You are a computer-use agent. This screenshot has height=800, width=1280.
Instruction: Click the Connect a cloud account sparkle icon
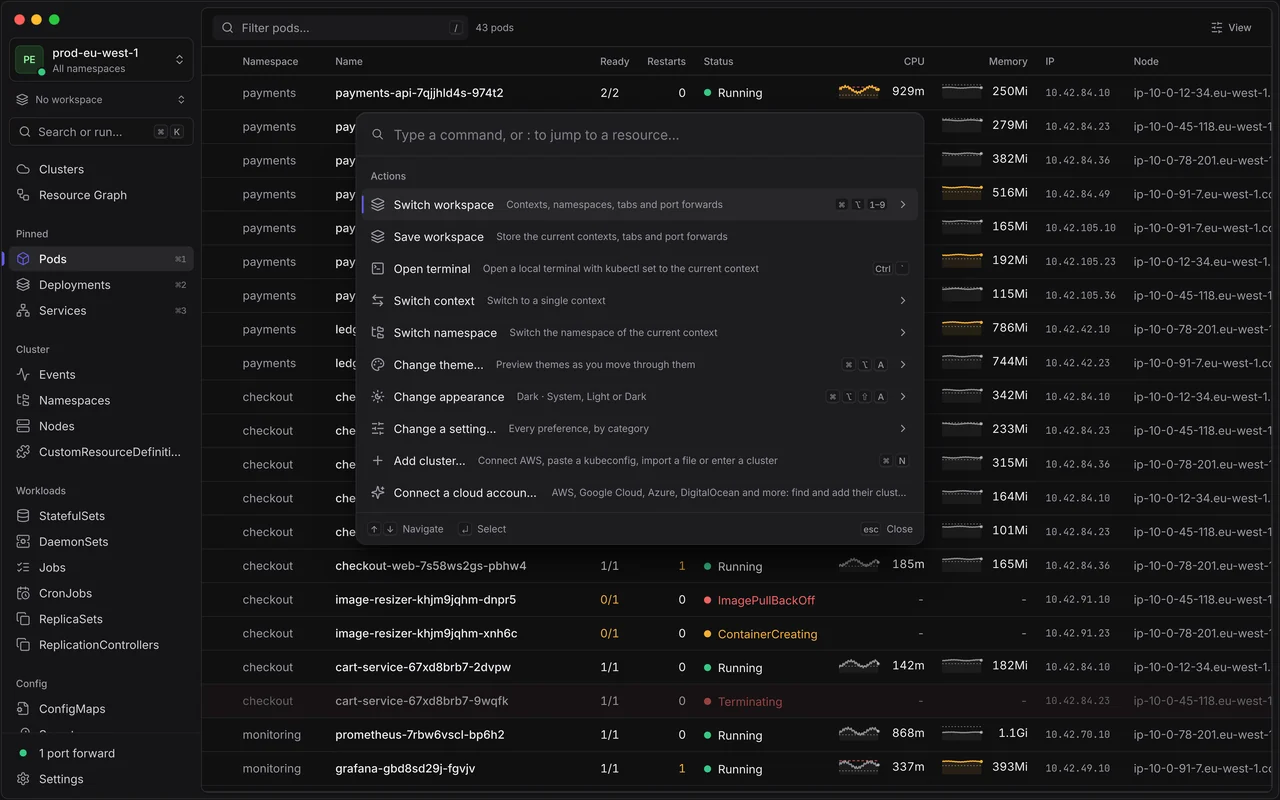coord(378,492)
